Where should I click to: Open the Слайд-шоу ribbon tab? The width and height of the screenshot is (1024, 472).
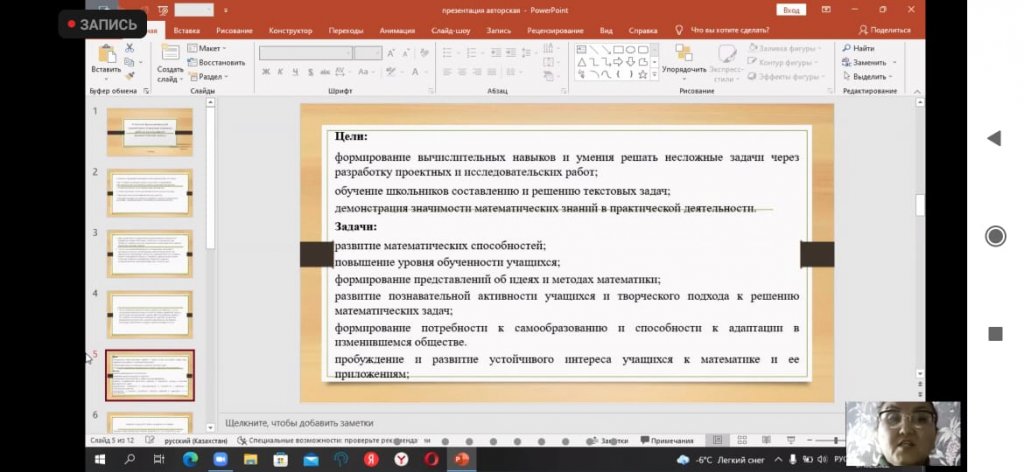pos(451,31)
